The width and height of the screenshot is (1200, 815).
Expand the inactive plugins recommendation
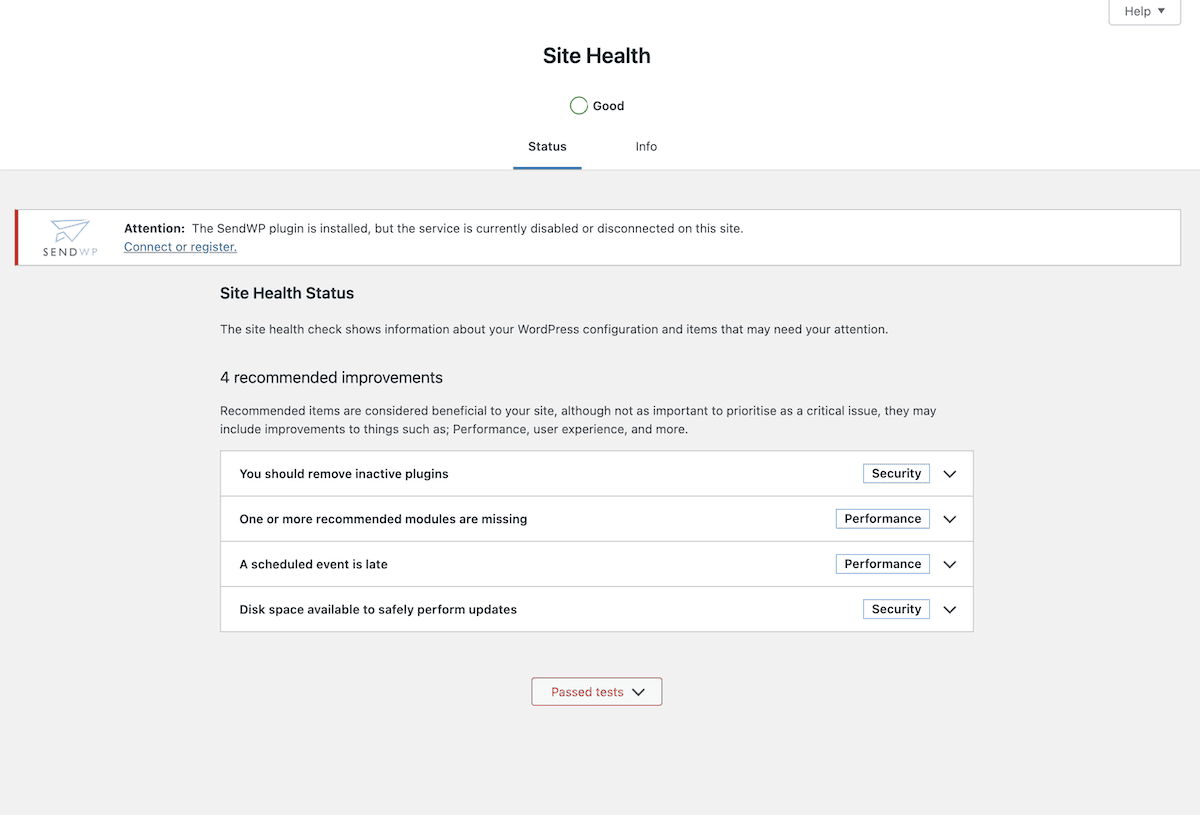click(948, 473)
